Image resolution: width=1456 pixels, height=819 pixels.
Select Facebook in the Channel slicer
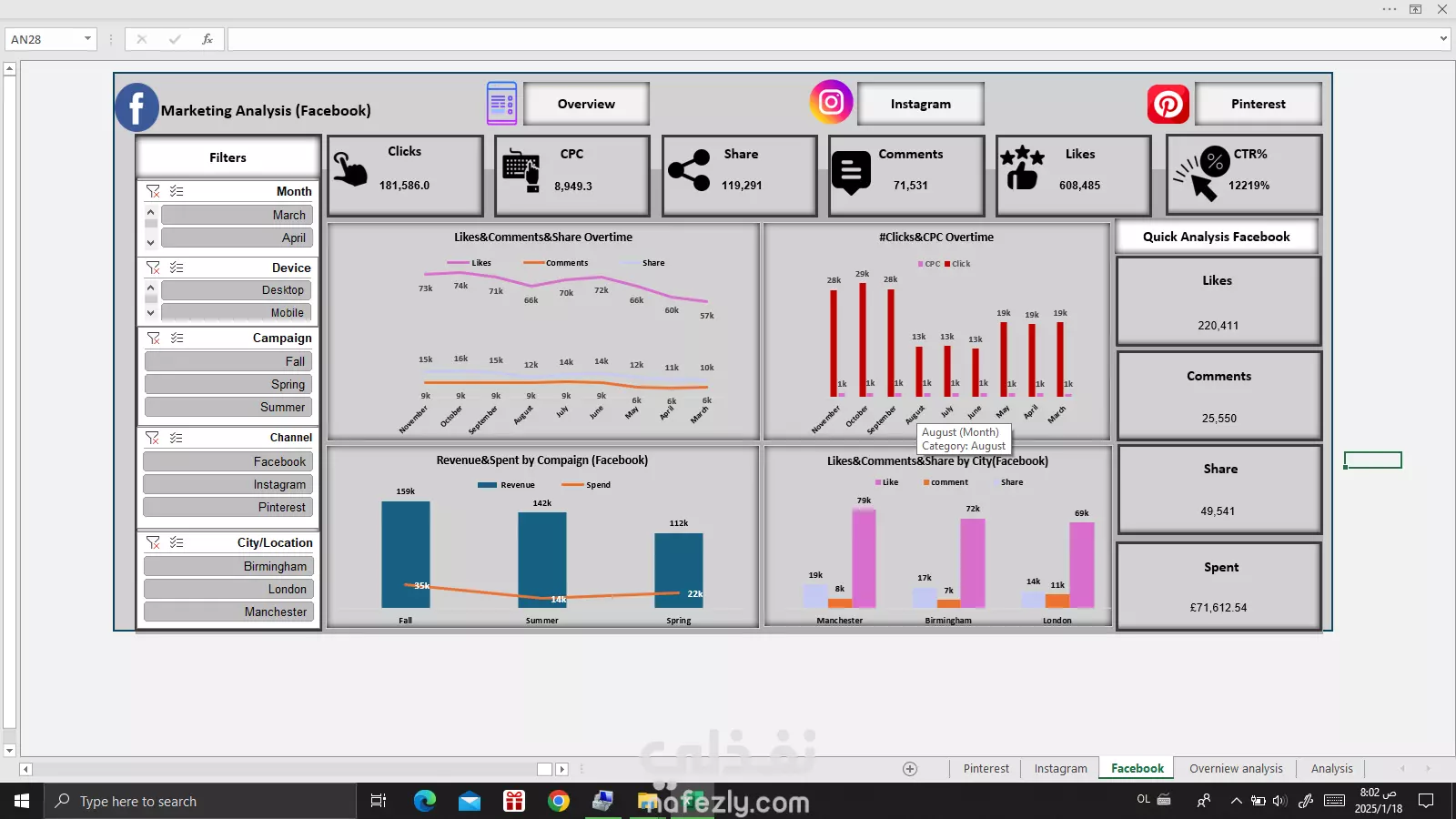[x=227, y=461]
